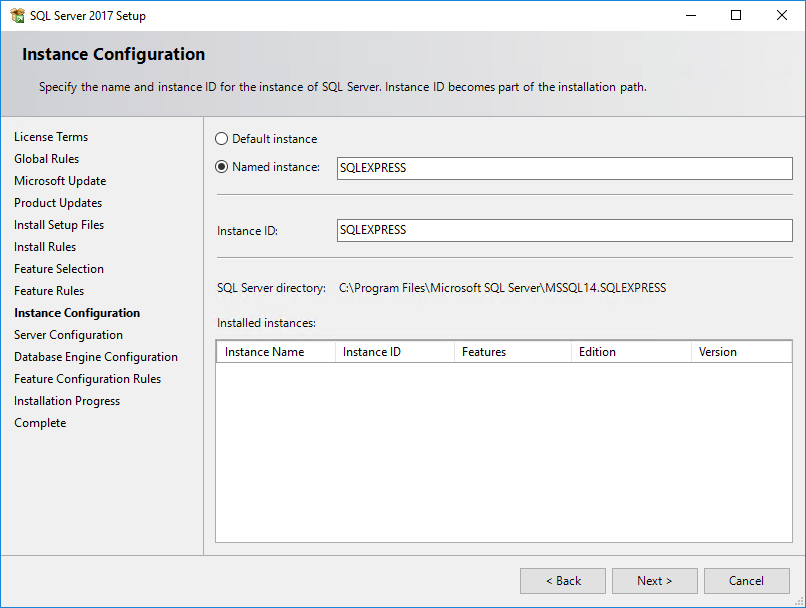Image resolution: width=806 pixels, height=608 pixels.
Task: Click the Named instance text field
Action: [x=564, y=168]
